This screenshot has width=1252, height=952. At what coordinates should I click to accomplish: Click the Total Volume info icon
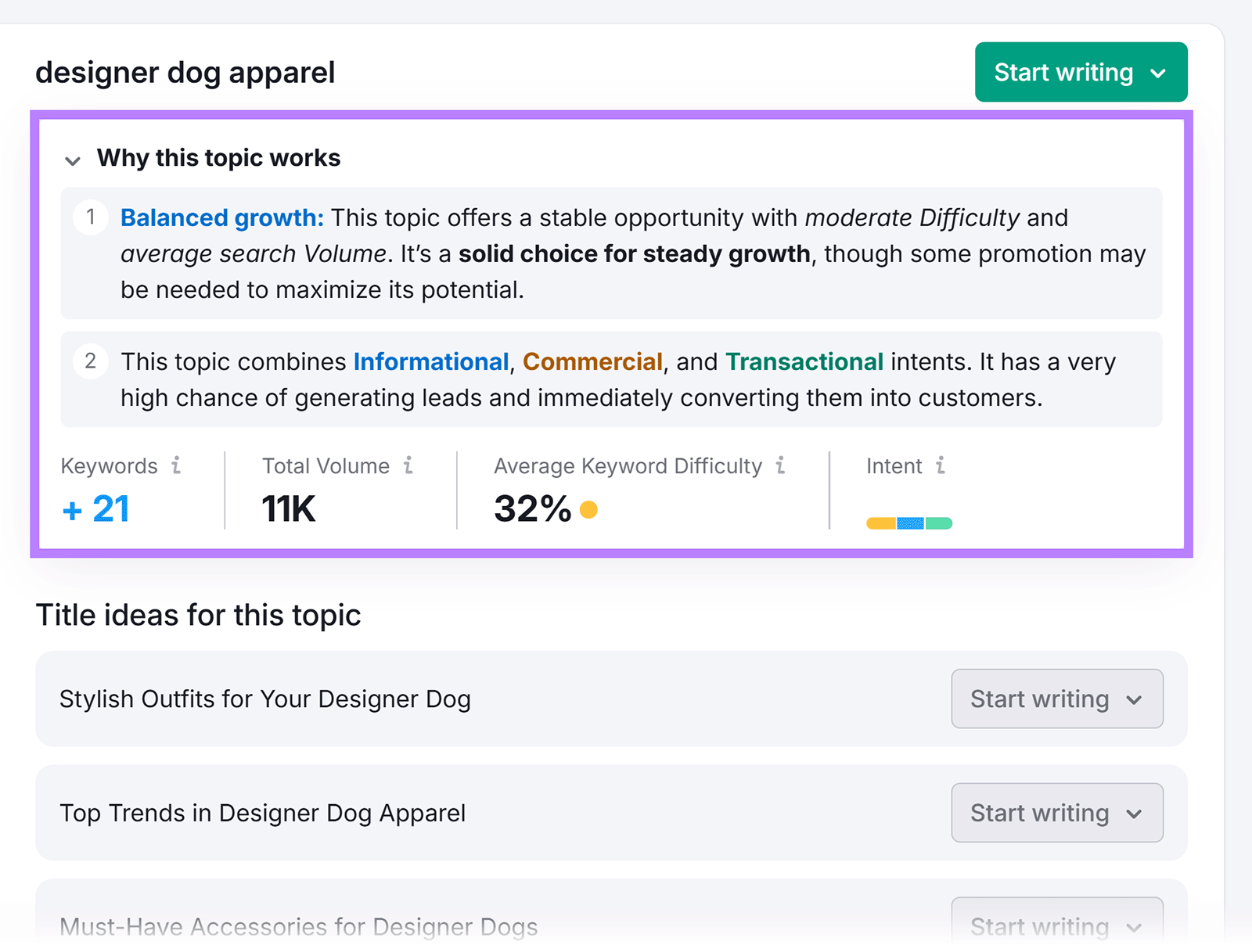408,466
